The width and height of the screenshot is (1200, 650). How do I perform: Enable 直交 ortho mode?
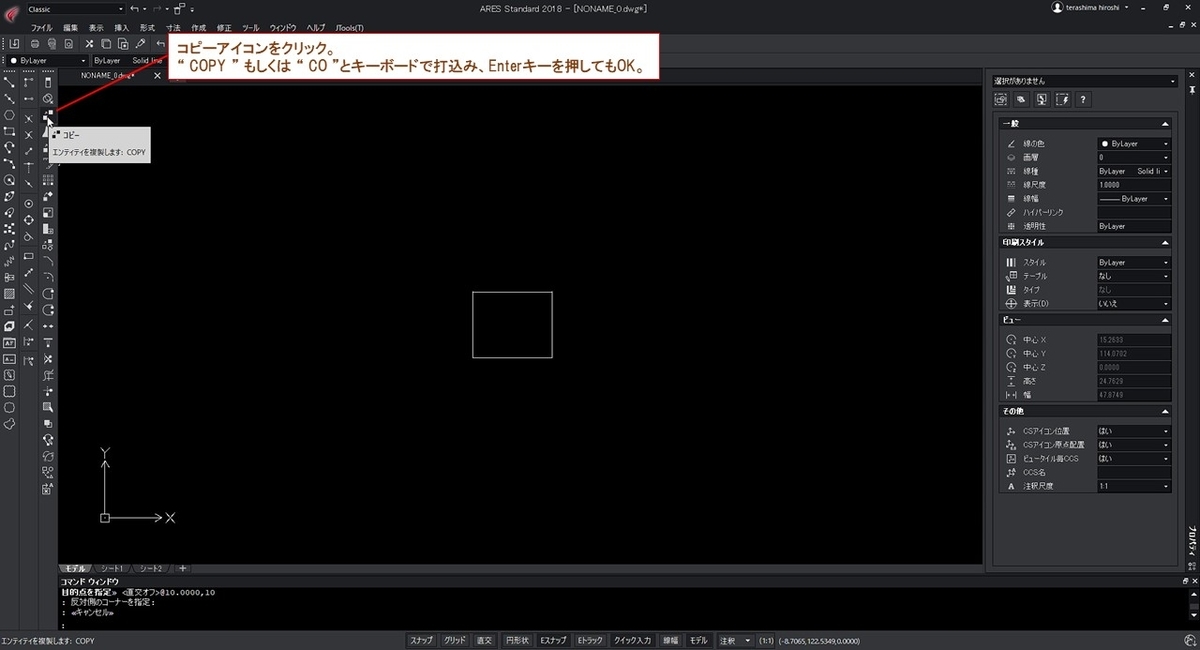[x=483, y=640]
